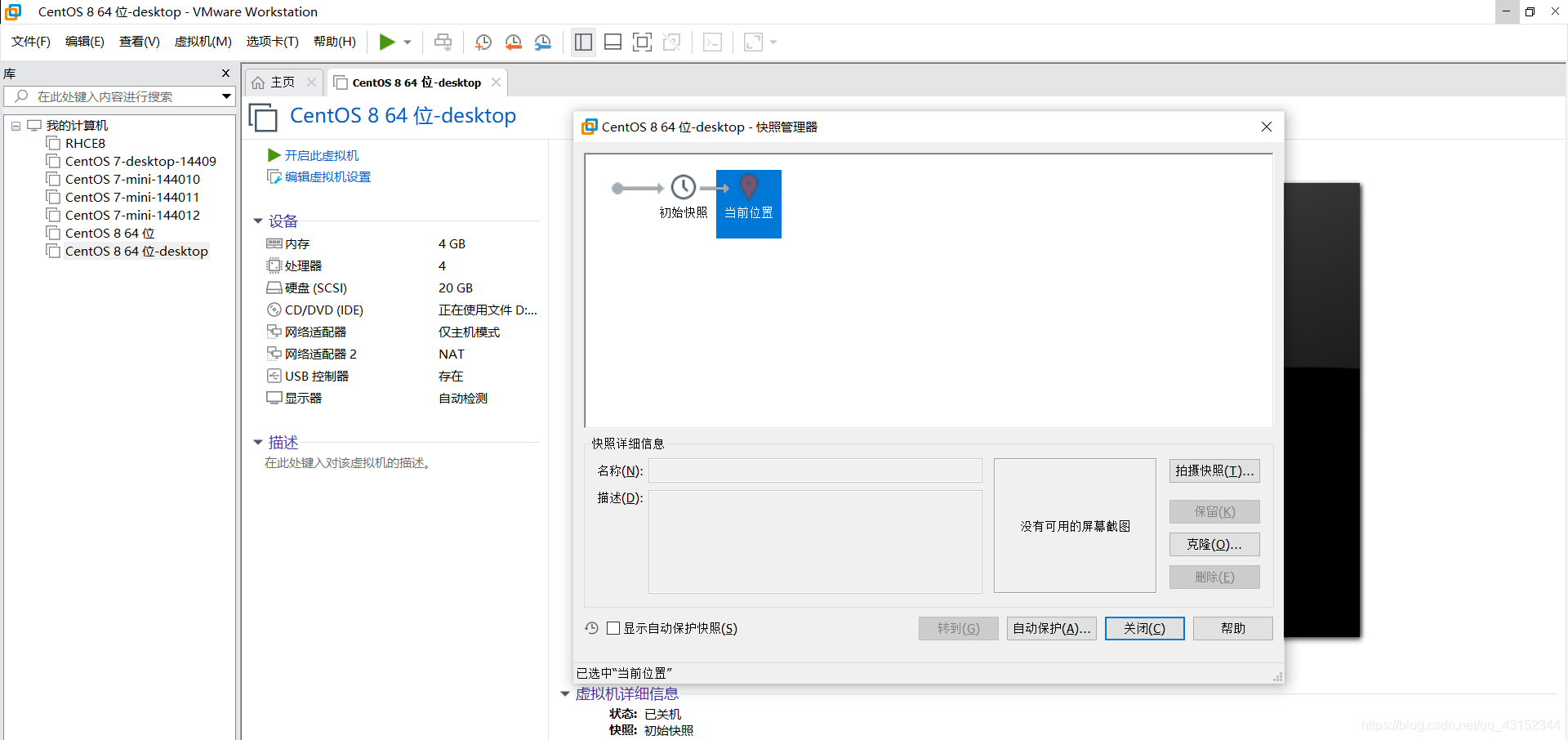Select RHCE8 in the library

click(x=85, y=143)
